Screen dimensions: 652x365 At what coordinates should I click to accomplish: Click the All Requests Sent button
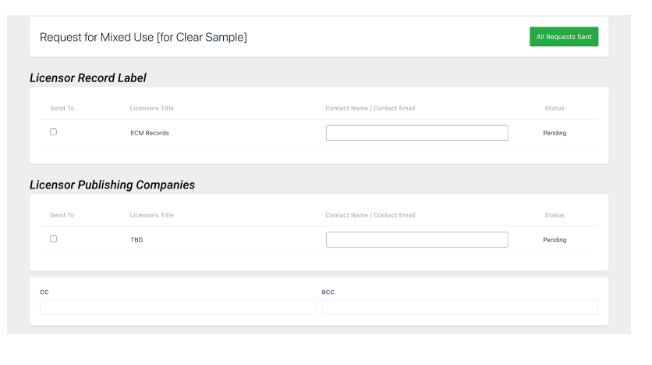(563, 37)
